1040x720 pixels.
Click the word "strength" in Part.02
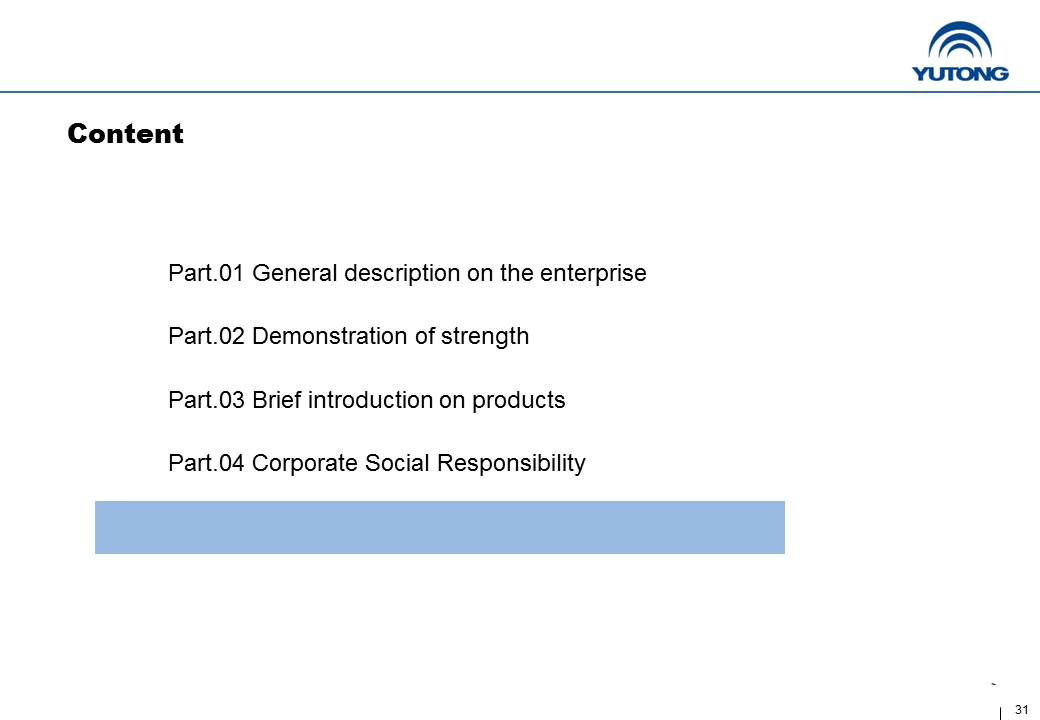coord(485,337)
